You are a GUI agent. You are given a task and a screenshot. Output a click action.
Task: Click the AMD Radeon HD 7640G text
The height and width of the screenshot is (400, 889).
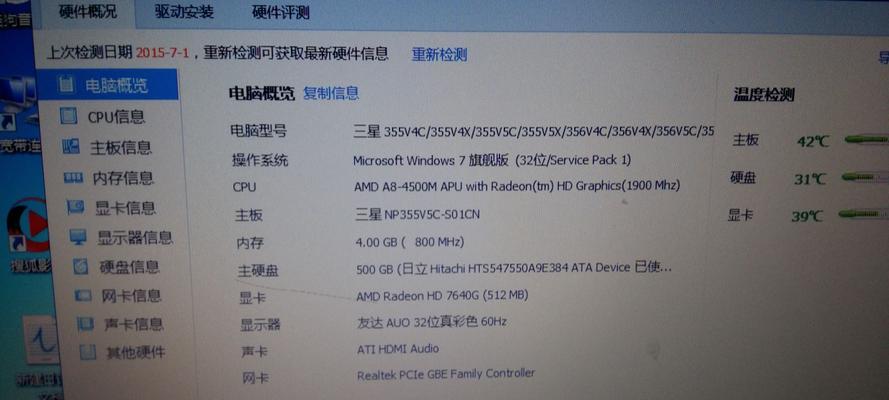[442, 296]
